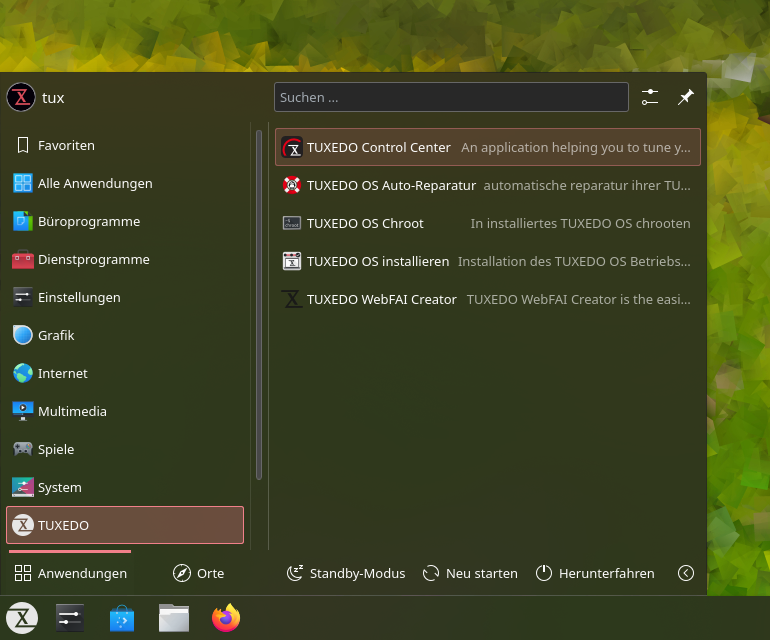This screenshot has width=770, height=640.
Task: Choose the Grafik category
Action: point(125,335)
